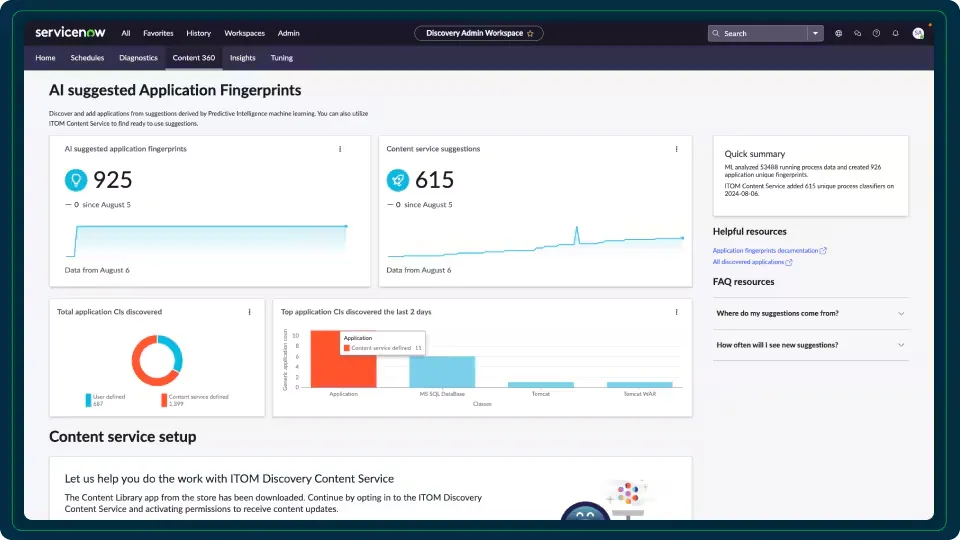Open options menu for AI suggested fingerprints card
This screenshot has width=960, height=540.
click(x=340, y=149)
